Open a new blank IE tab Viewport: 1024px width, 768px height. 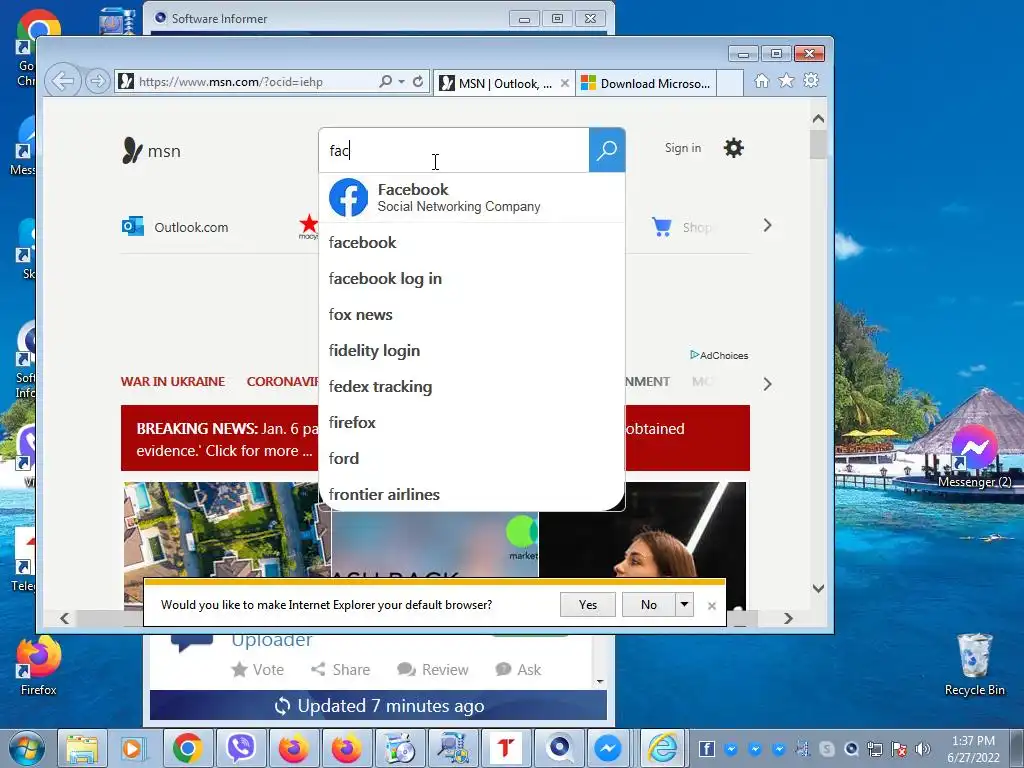click(x=730, y=84)
